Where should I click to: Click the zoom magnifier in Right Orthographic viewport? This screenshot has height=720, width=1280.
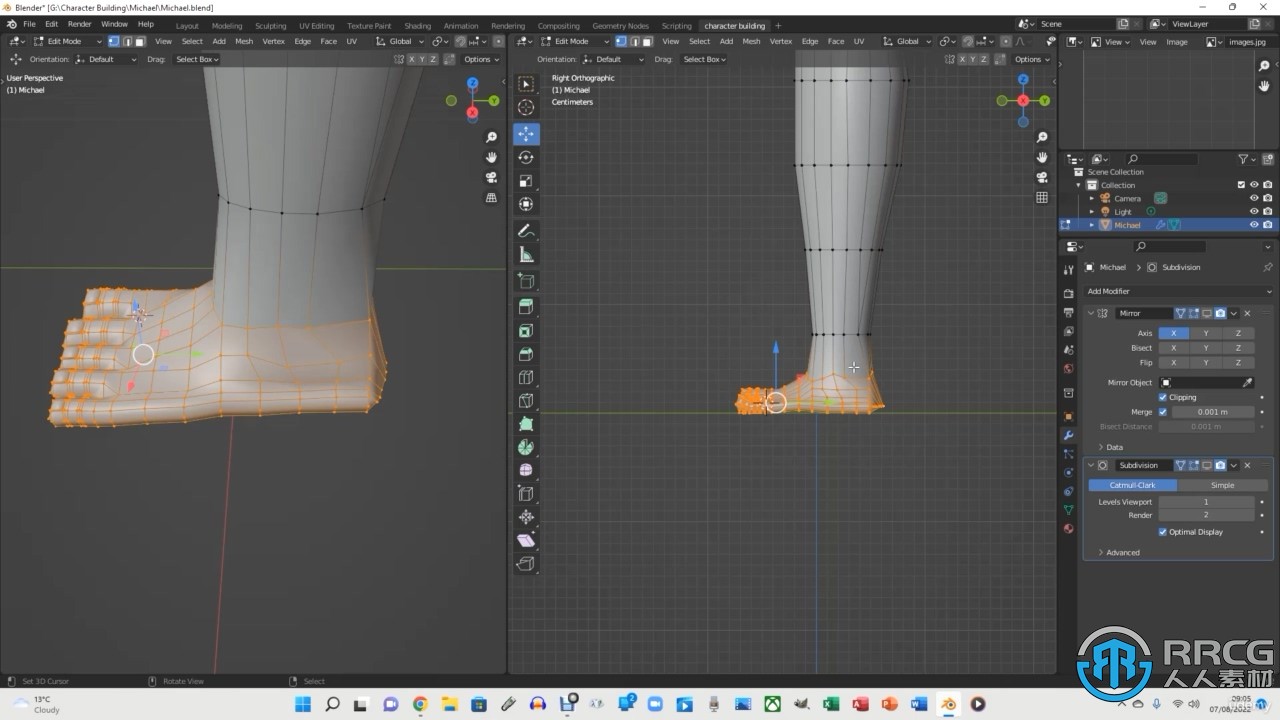tap(1042, 137)
